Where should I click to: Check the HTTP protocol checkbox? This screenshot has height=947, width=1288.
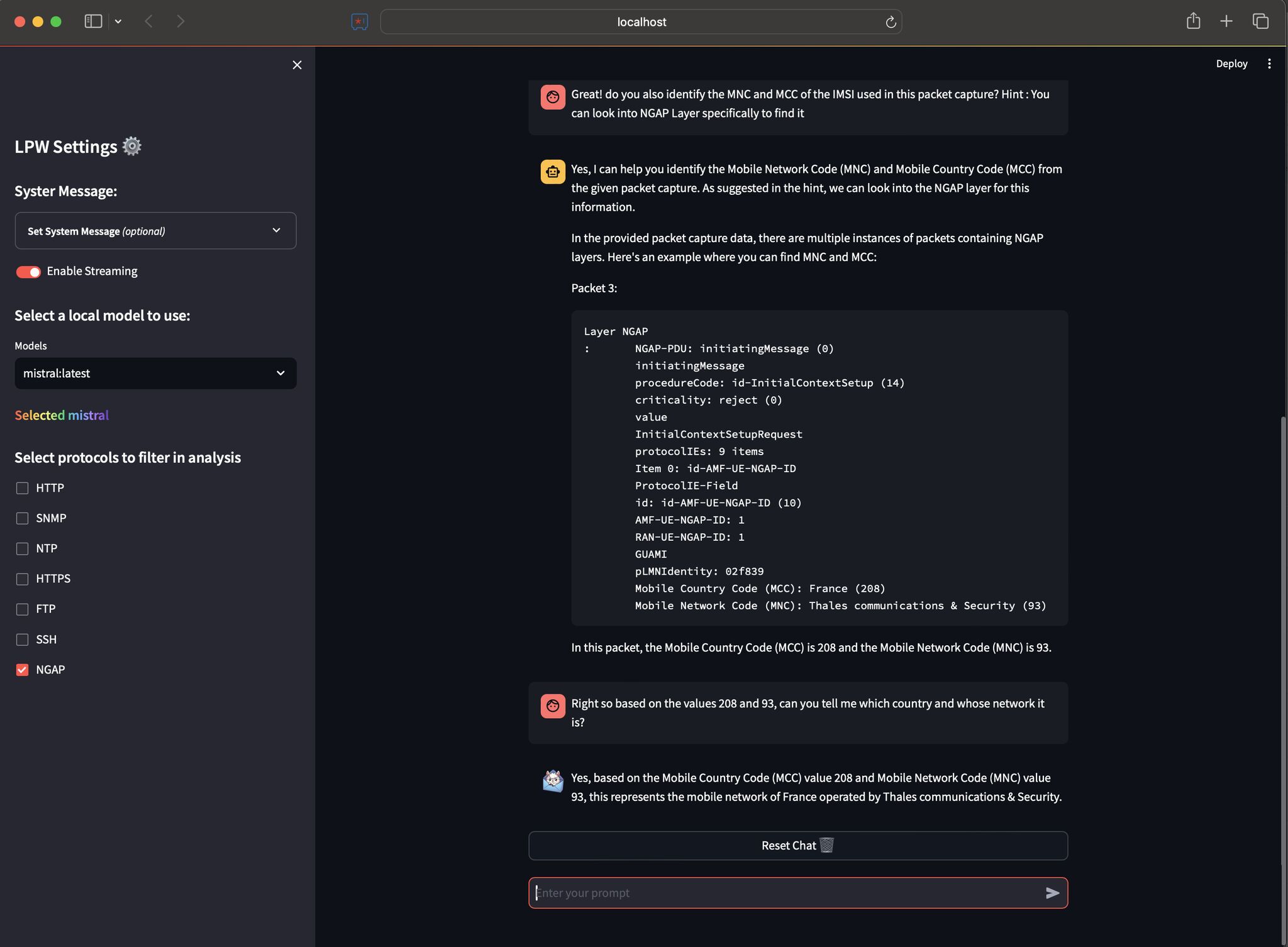23,488
